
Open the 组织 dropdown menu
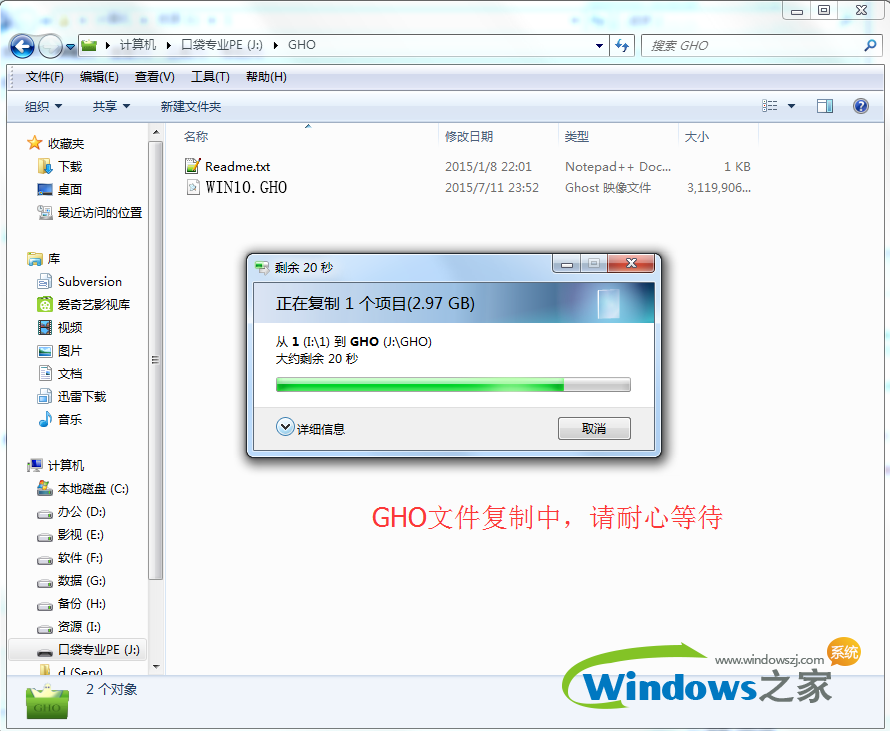click(x=43, y=106)
